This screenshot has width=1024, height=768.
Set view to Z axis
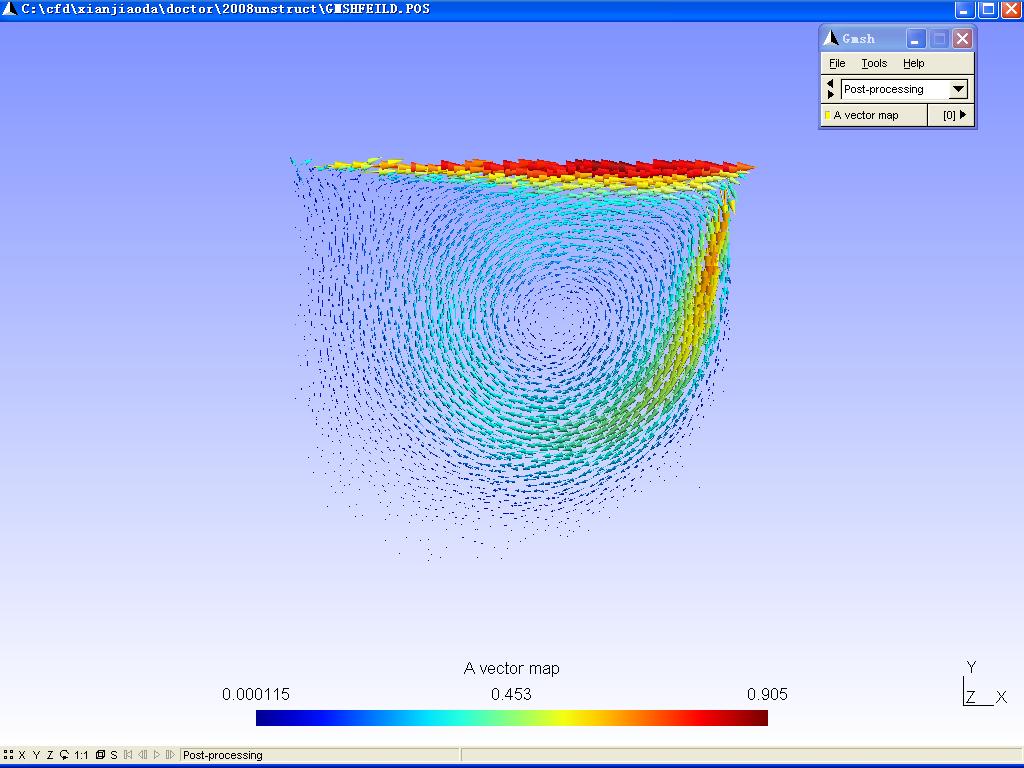(x=50, y=755)
